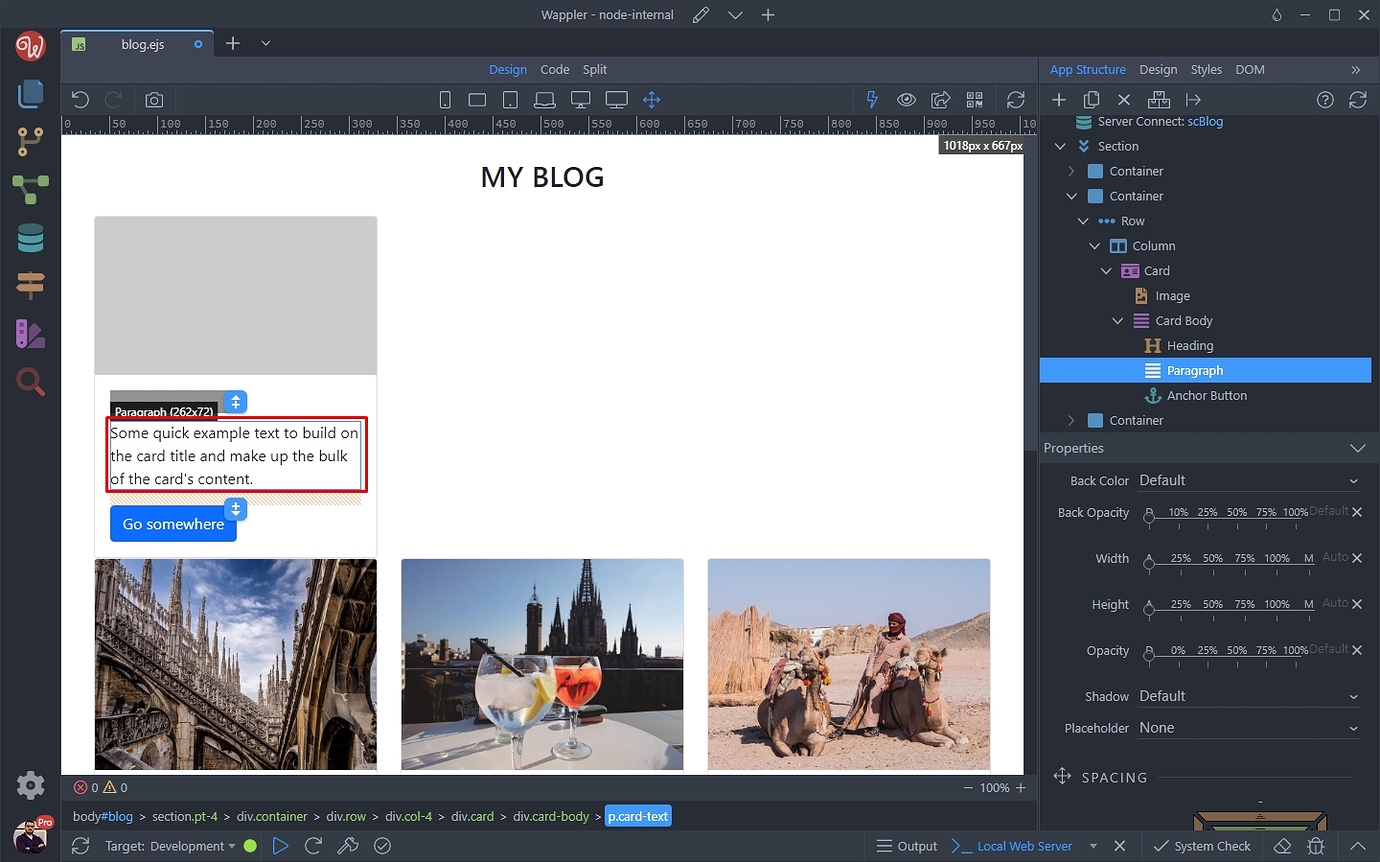Click the help question-mark icon in App Structure

coord(1325,99)
